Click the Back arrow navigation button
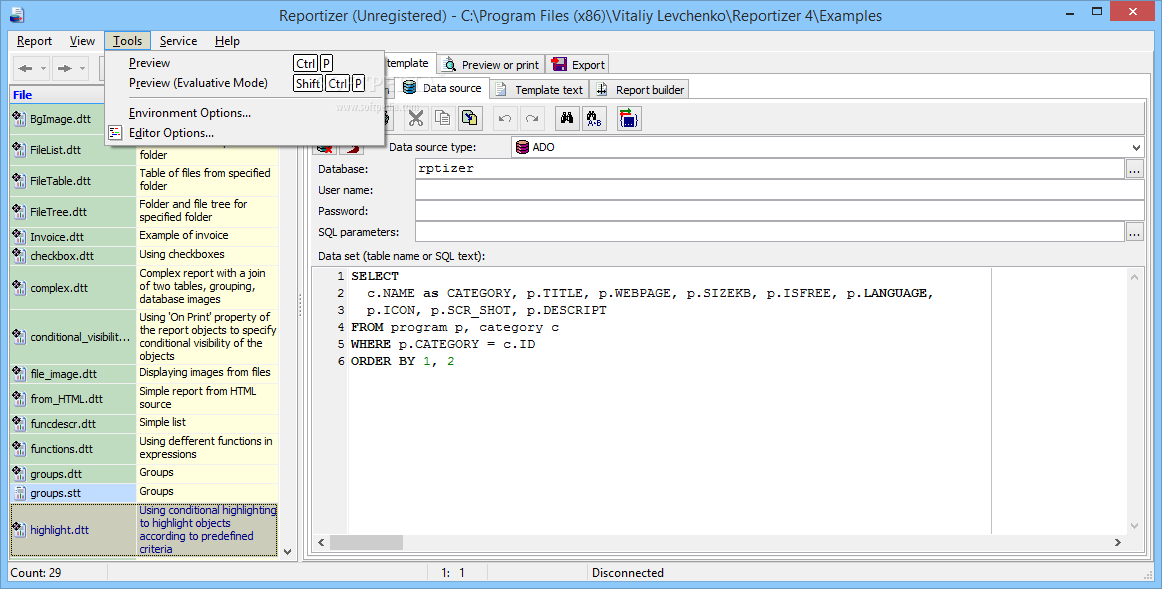 click(x=25, y=68)
